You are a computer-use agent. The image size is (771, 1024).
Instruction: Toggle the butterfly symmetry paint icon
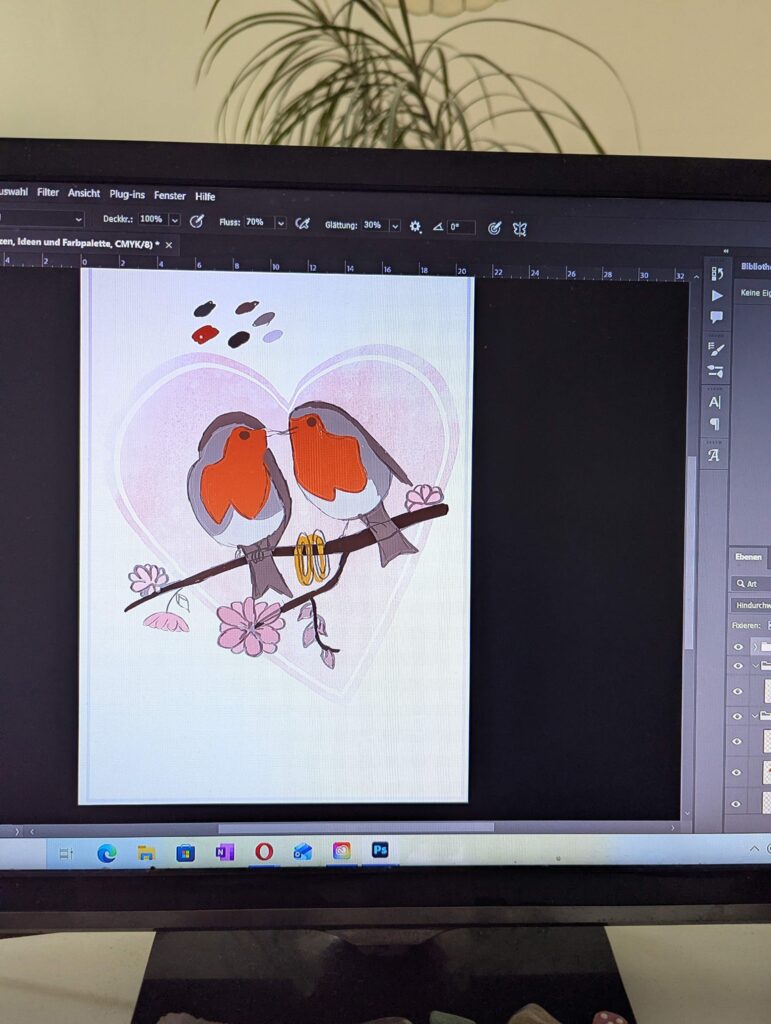[520, 228]
